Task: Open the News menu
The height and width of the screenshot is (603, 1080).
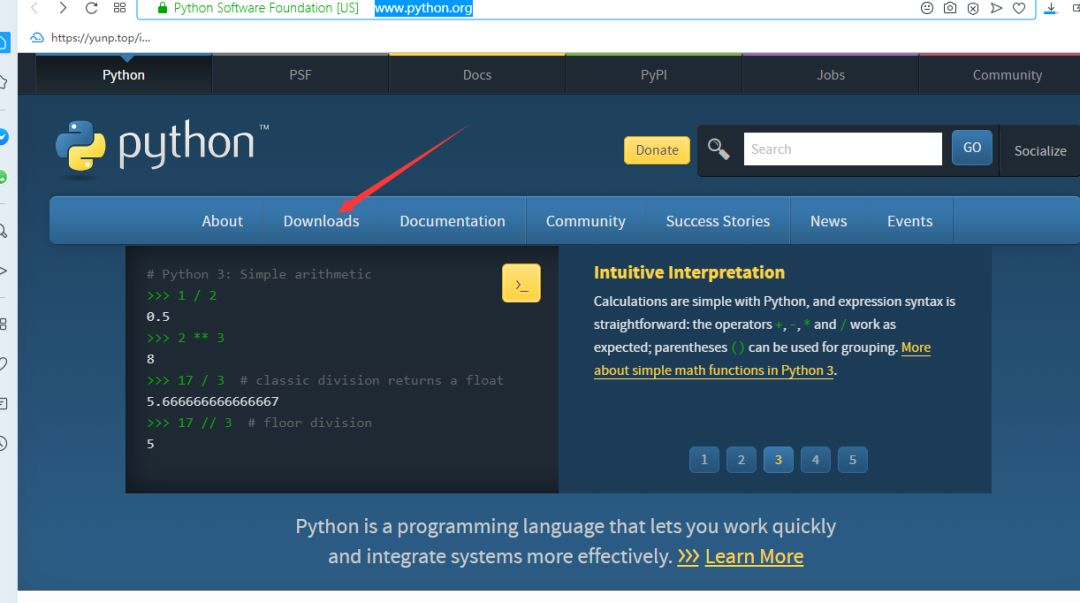Action: 829,221
